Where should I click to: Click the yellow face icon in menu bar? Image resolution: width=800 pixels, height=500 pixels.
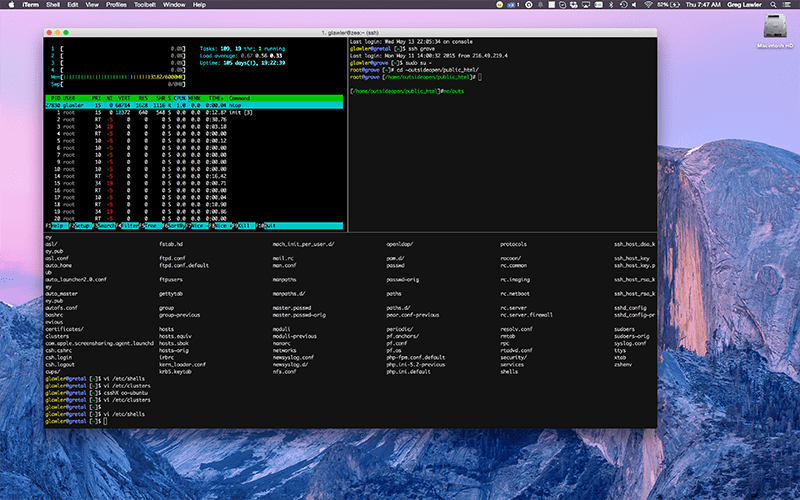(499, 5)
